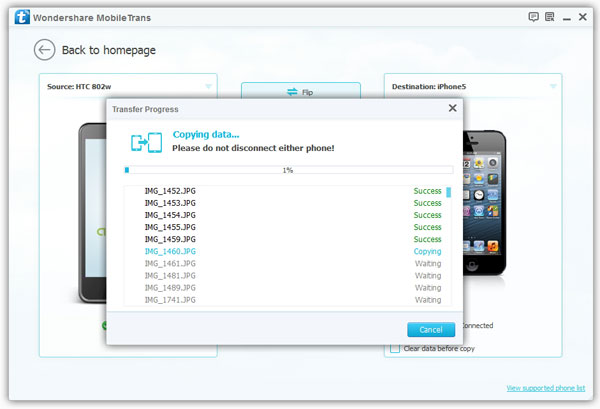Click the Back to homepage link
This screenshot has height=409, width=600.
tap(109, 50)
